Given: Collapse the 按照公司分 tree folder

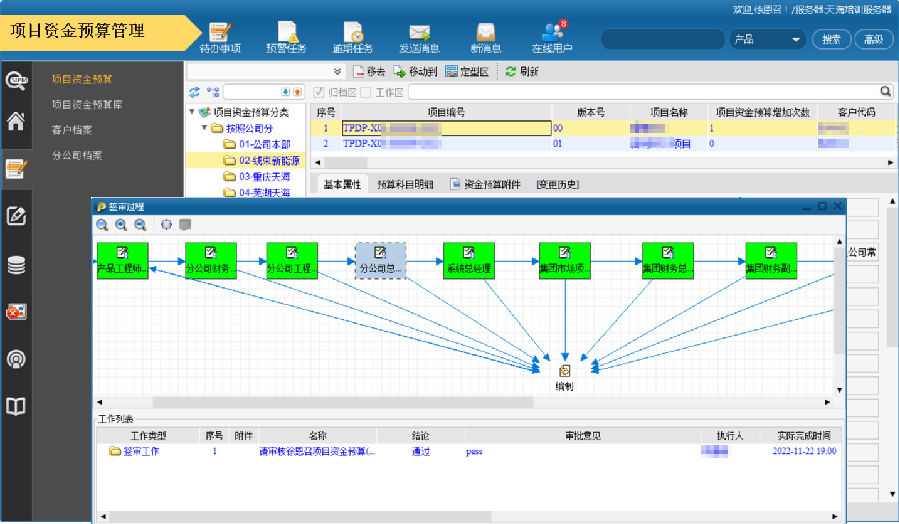Looking at the screenshot, I should (x=204, y=128).
